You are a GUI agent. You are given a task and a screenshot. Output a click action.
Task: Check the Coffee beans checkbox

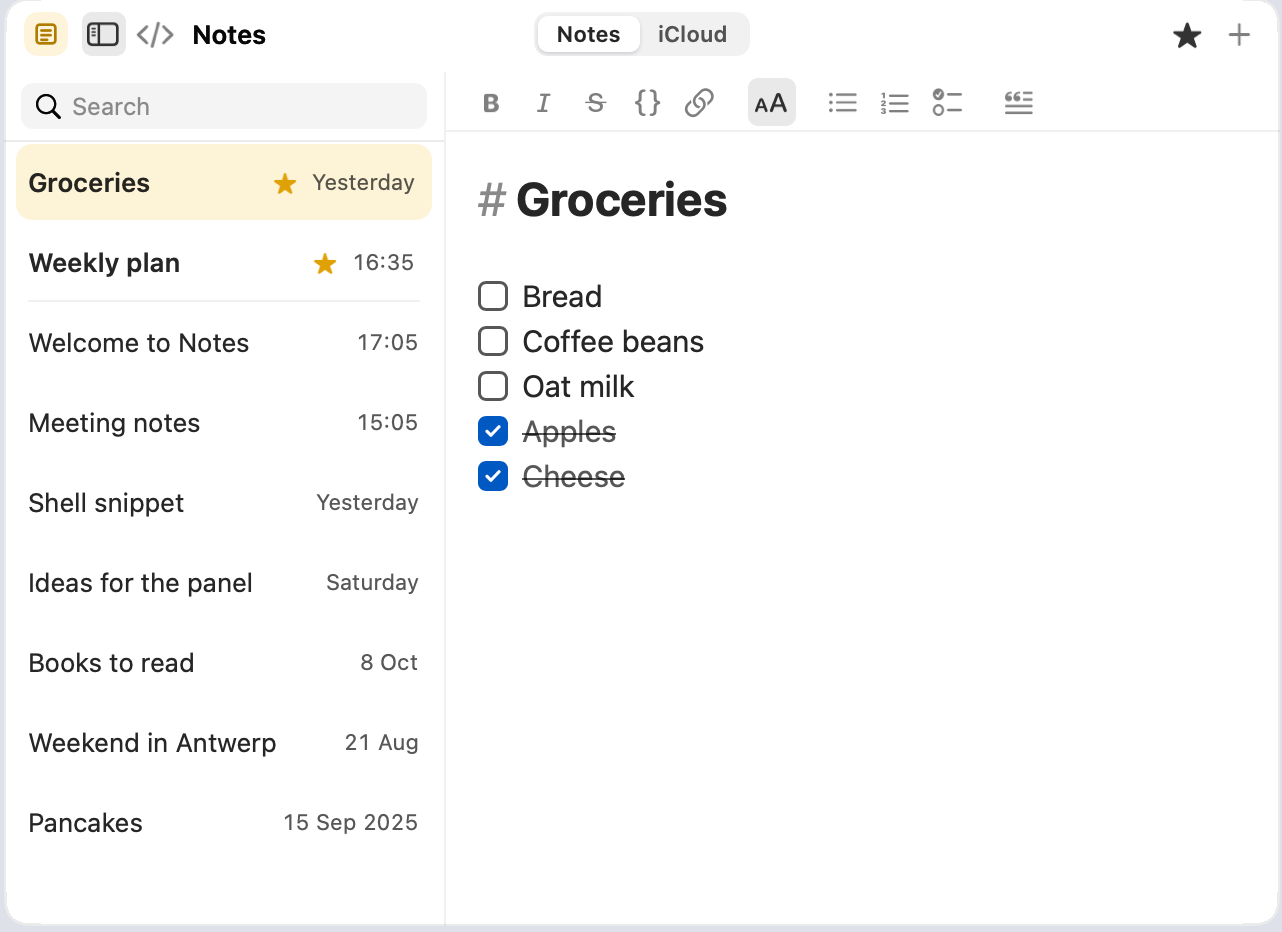click(493, 341)
